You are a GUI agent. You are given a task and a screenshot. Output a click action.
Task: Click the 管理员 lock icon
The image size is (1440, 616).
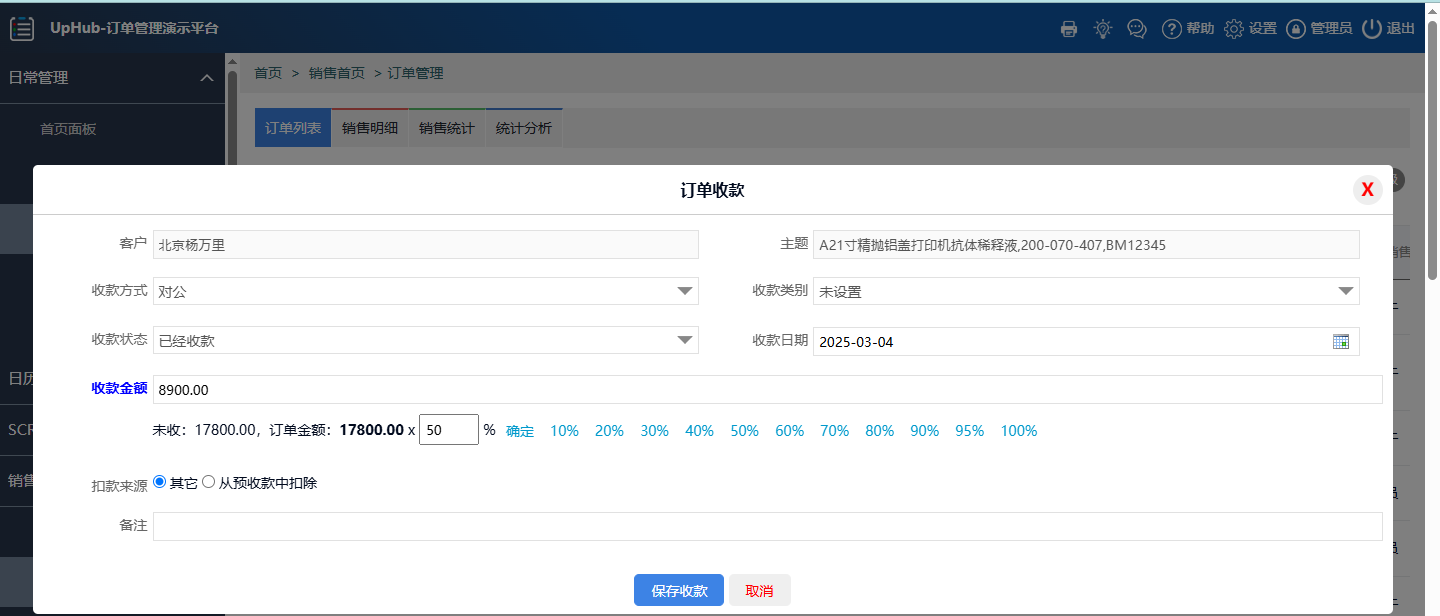[x=1296, y=29]
